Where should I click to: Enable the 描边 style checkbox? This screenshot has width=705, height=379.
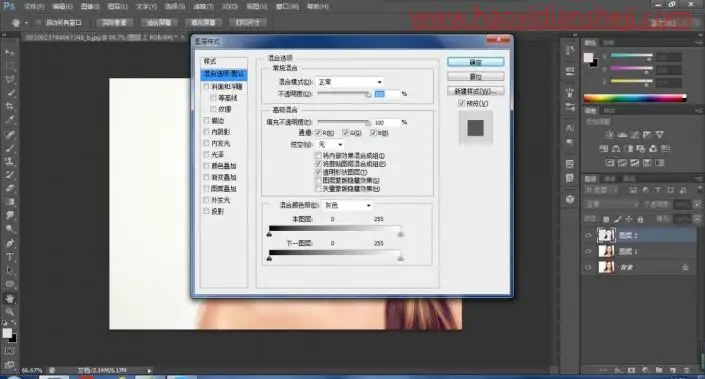206,120
